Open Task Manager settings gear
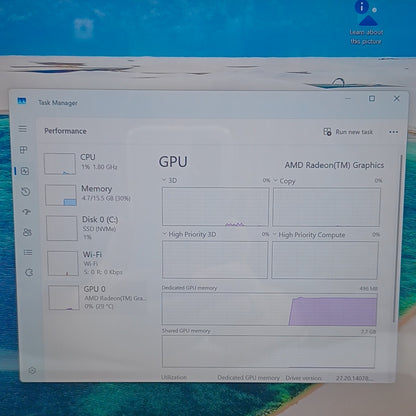 click(32, 370)
